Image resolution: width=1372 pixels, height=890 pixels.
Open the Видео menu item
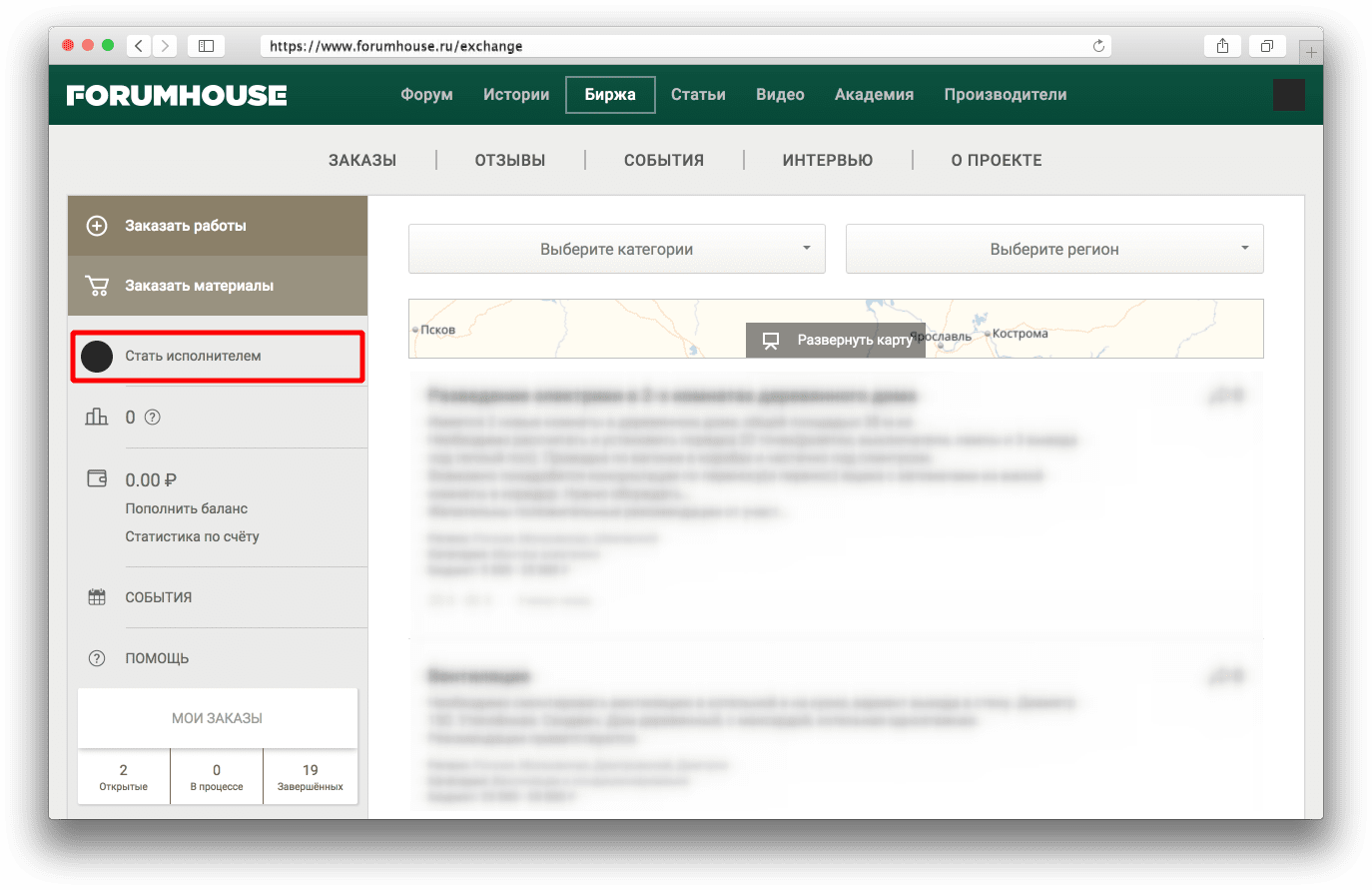[780, 95]
